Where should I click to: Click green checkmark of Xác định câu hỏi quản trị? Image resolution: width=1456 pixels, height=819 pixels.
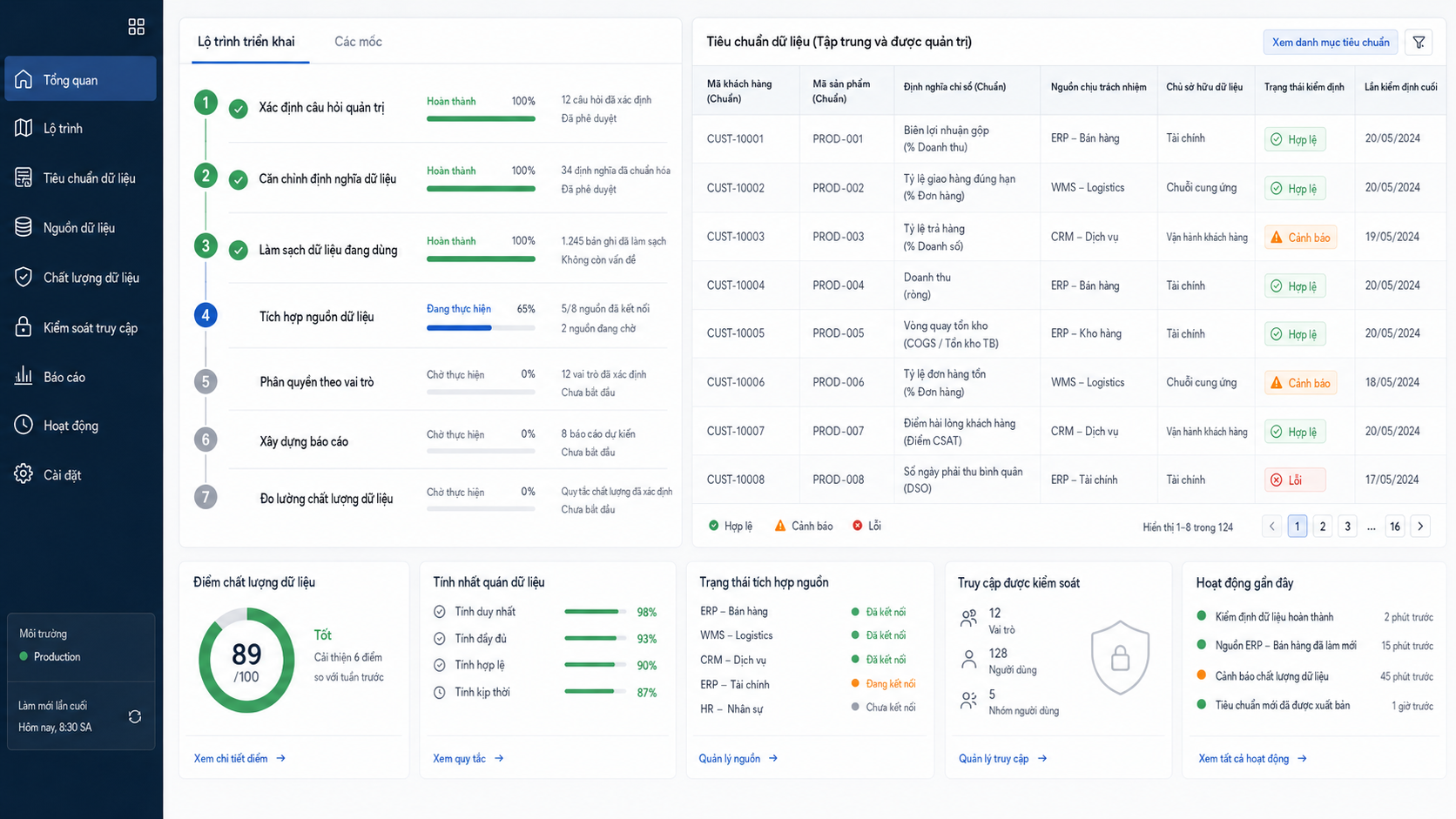click(x=238, y=109)
